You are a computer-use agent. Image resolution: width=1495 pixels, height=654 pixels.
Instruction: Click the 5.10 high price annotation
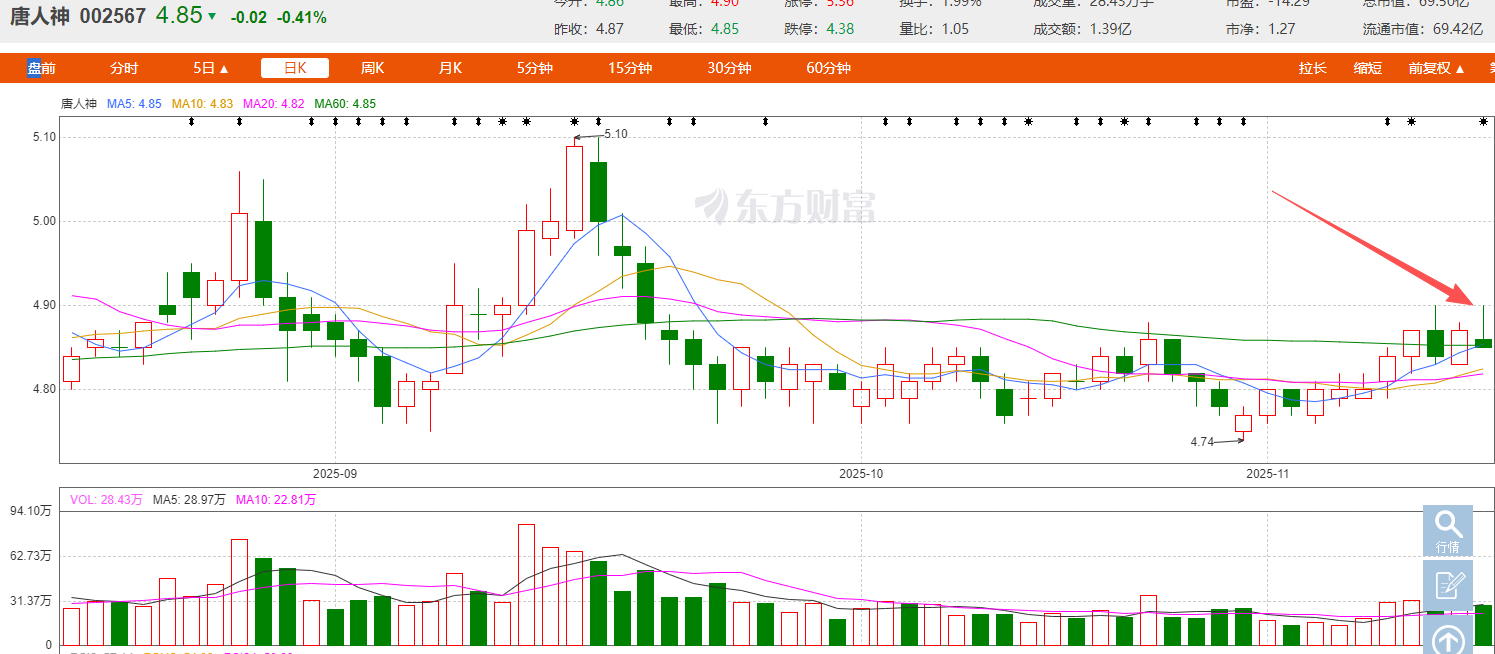coord(616,134)
